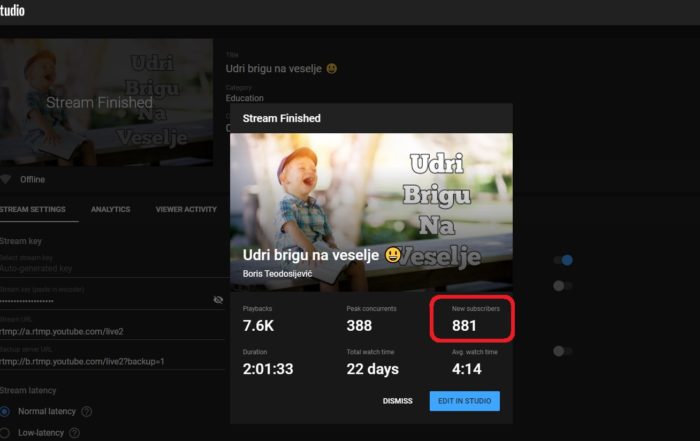Select the Low-latency radio button

click(4, 433)
